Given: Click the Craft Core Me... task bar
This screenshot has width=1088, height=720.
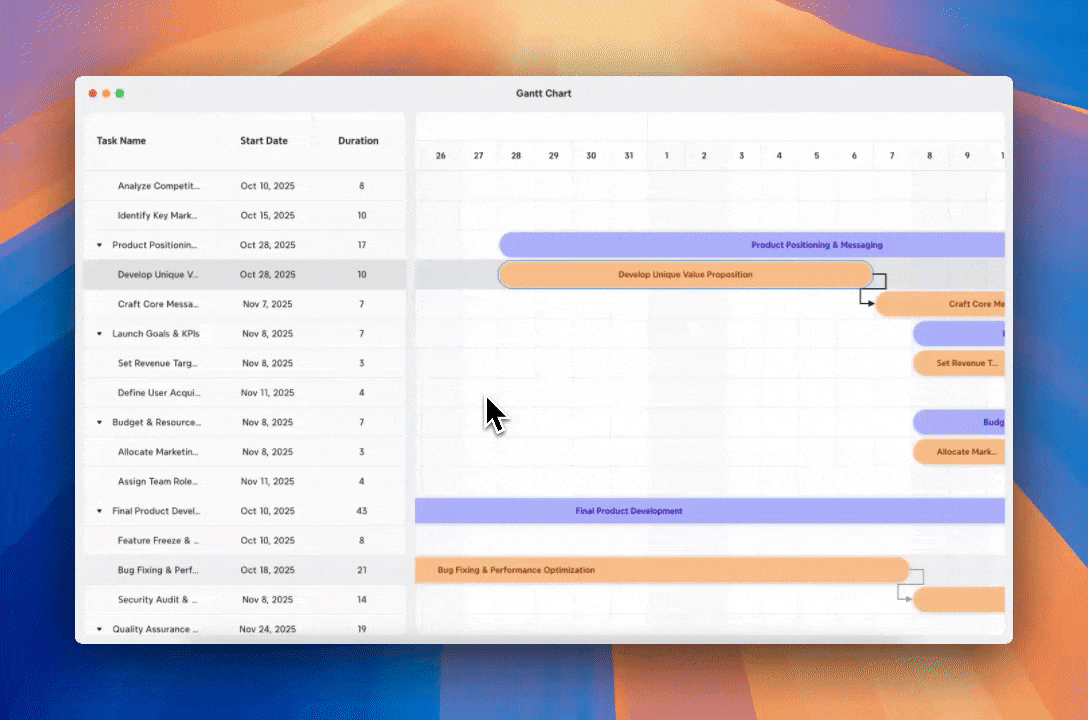Looking at the screenshot, I should click(940, 304).
